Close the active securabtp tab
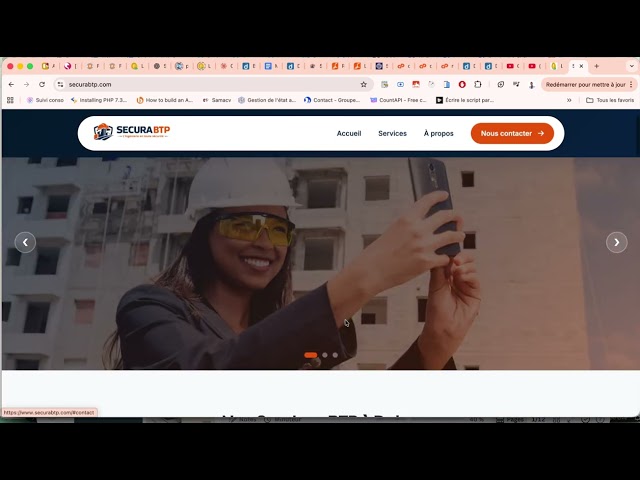This screenshot has height=480, width=640. click(581, 66)
